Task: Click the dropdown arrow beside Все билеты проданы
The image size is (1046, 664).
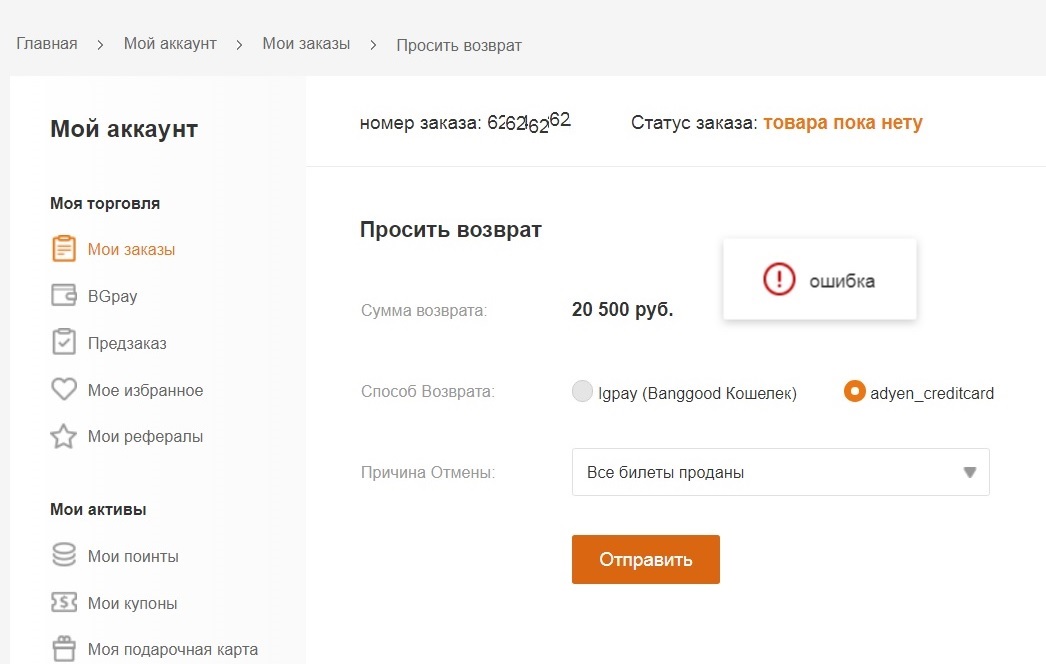Action: coord(969,472)
